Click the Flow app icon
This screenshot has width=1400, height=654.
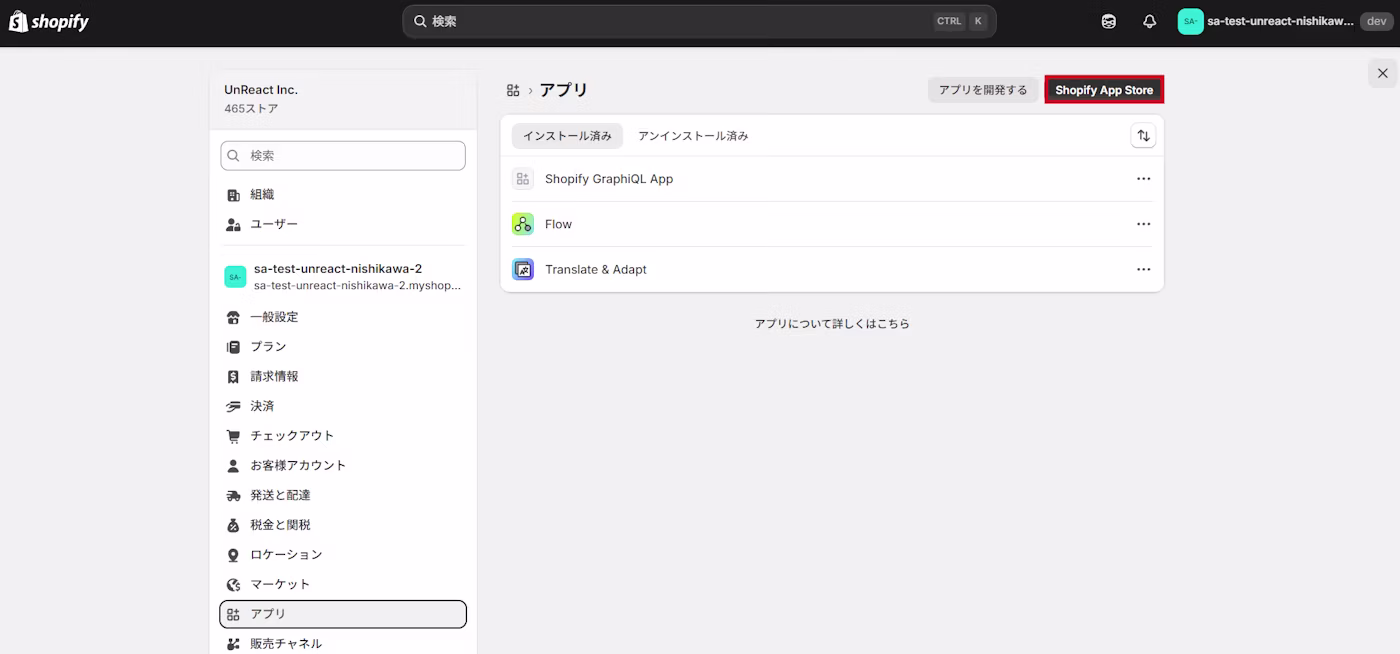coord(523,224)
